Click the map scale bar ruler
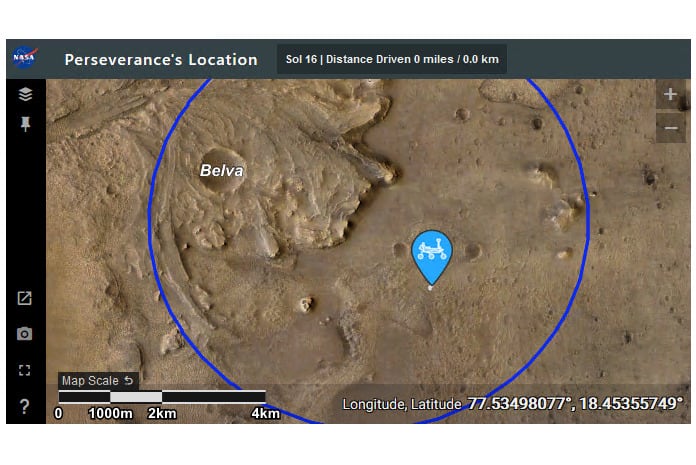This screenshot has width=696, height=465. pyautogui.click(x=162, y=397)
